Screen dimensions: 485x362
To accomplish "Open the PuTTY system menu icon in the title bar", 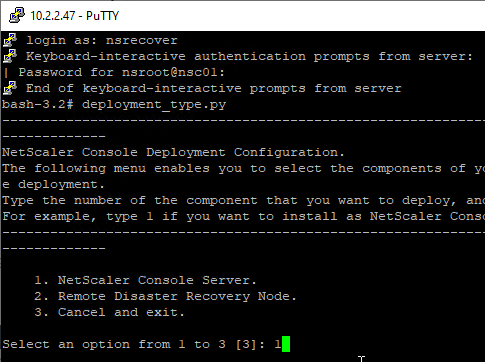I will pos(17,15).
